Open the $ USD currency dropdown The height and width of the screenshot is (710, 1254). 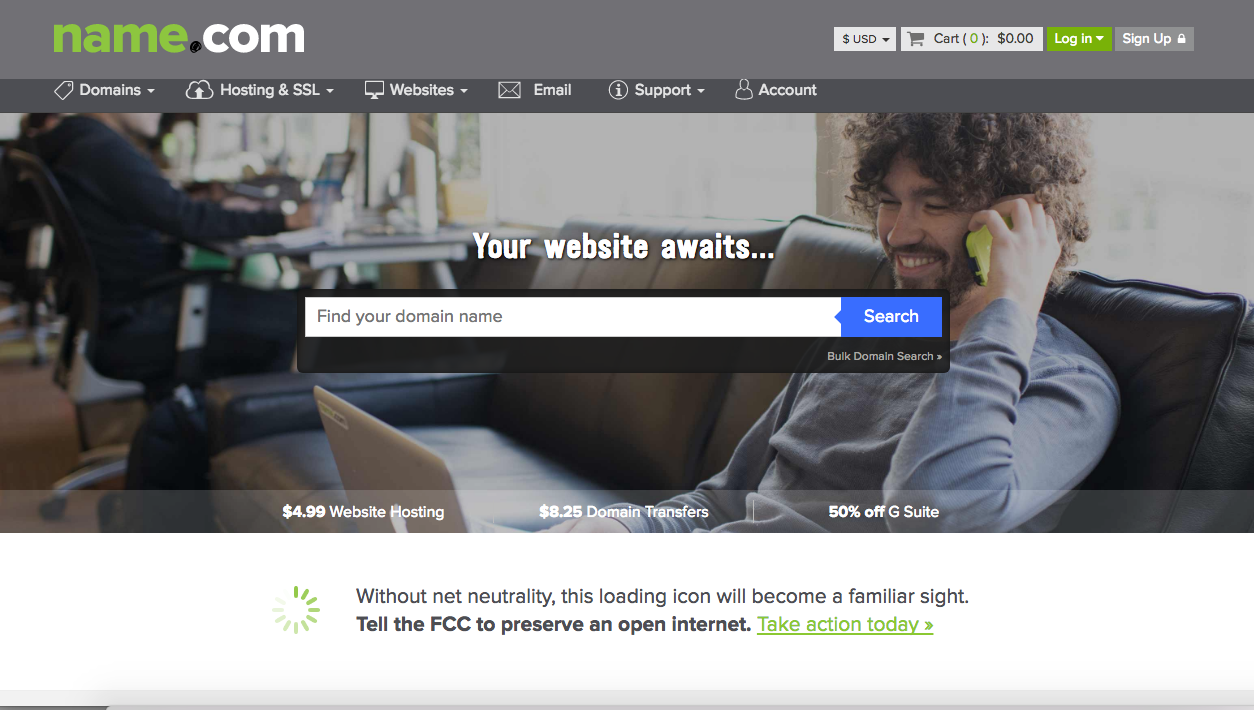[865, 39]
